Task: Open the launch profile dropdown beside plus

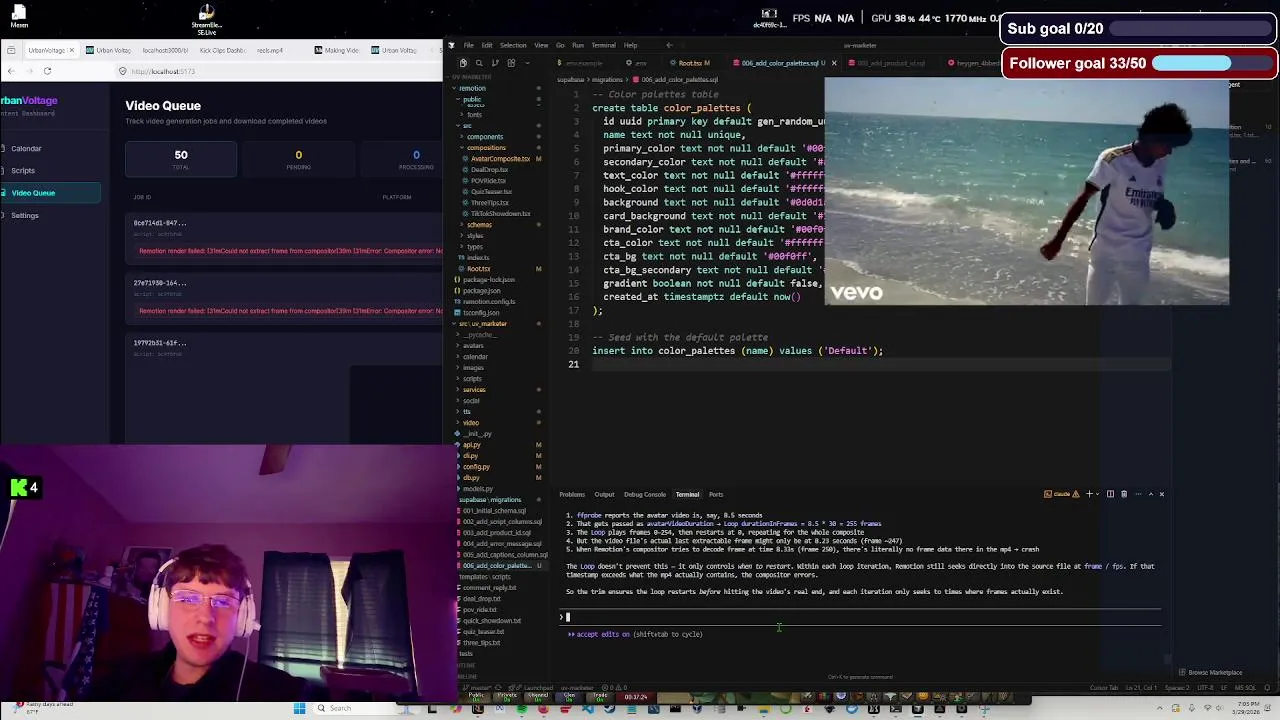Action: point(1099,494)
